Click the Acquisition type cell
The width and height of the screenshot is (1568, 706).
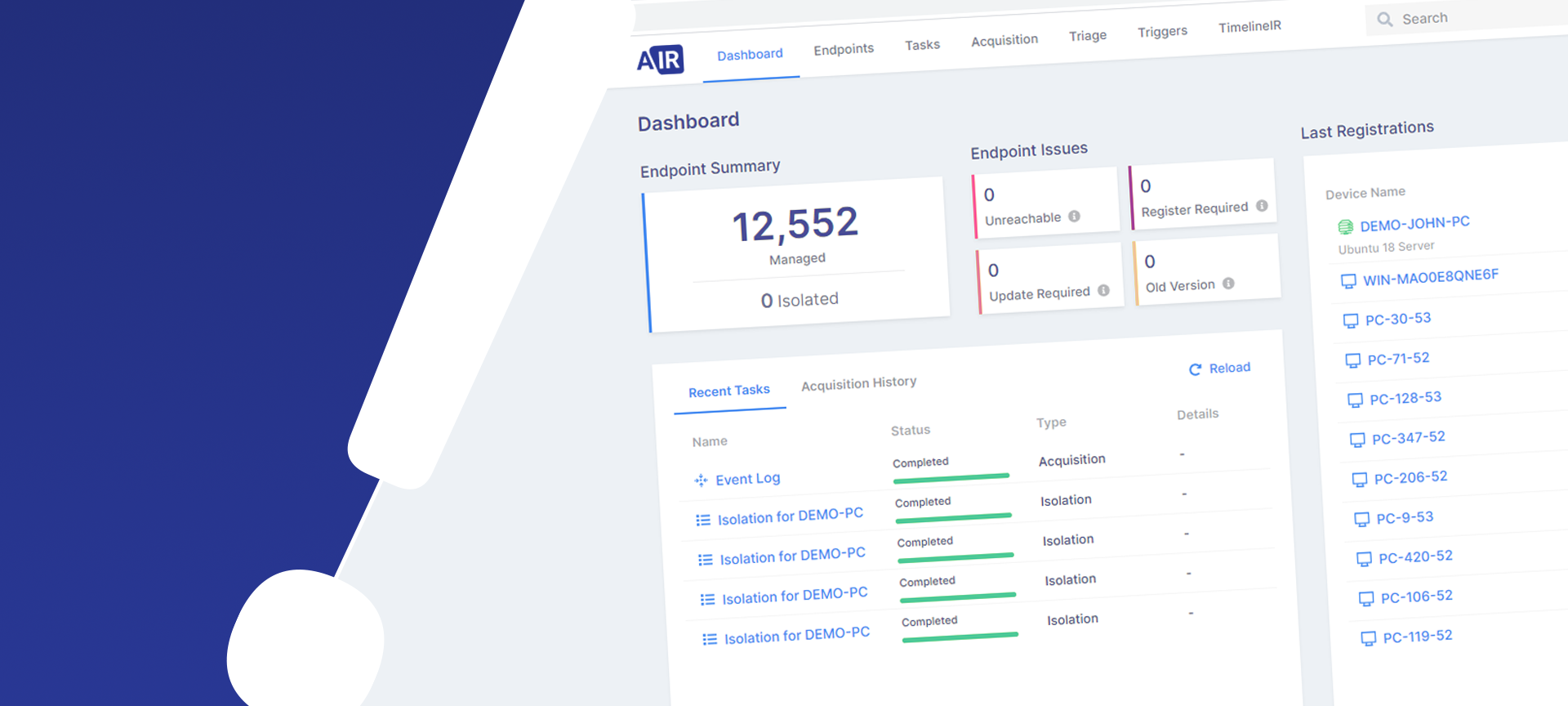click(x=1072, y=460)
